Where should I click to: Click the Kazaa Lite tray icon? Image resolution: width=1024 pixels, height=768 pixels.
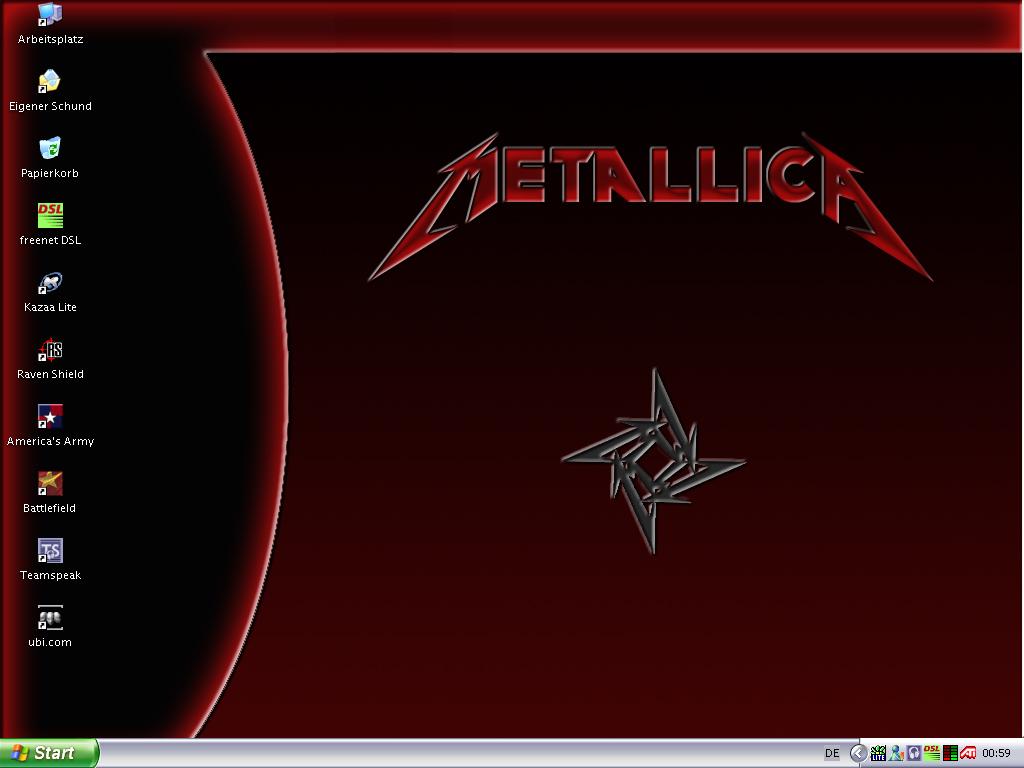click(878, 753)
